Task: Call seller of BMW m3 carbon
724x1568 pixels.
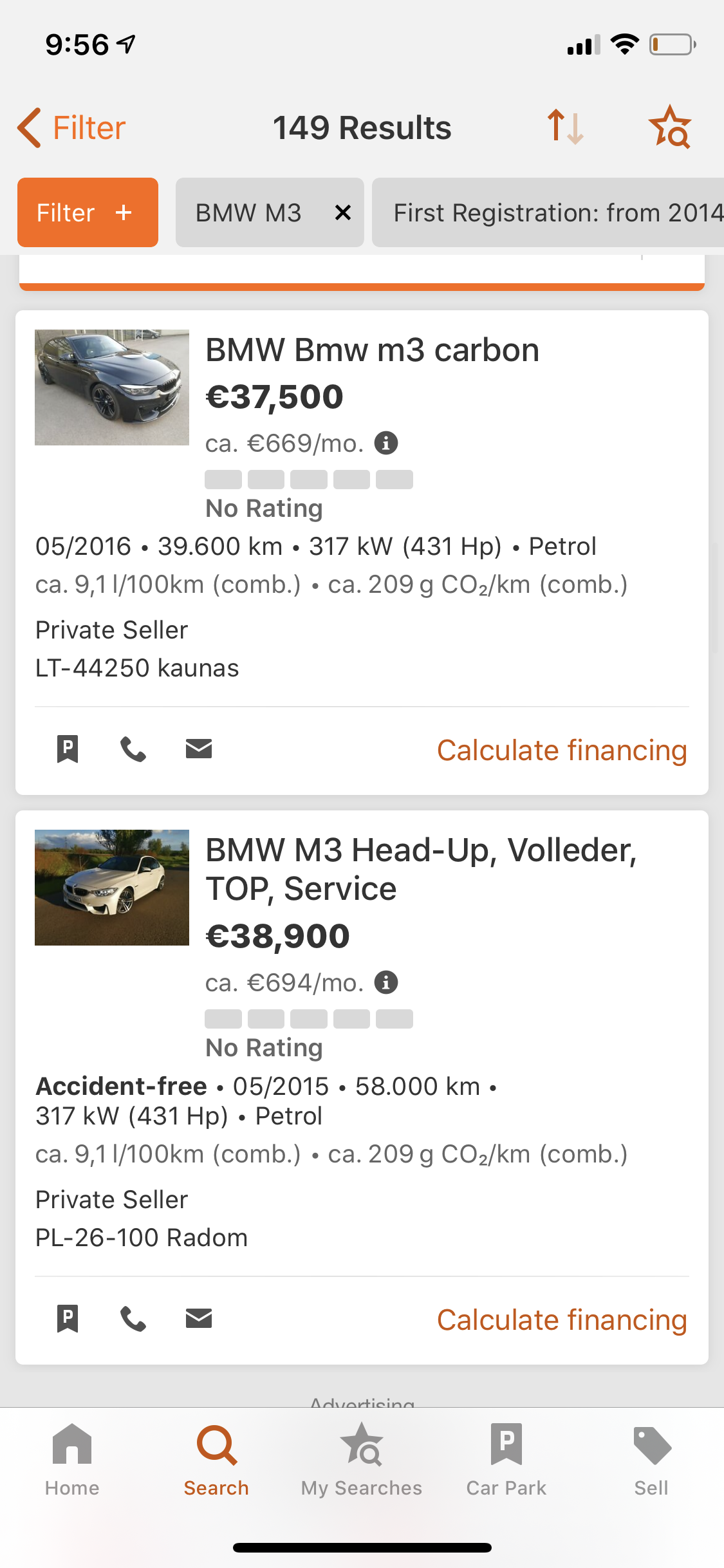Action: pos(133,749)
